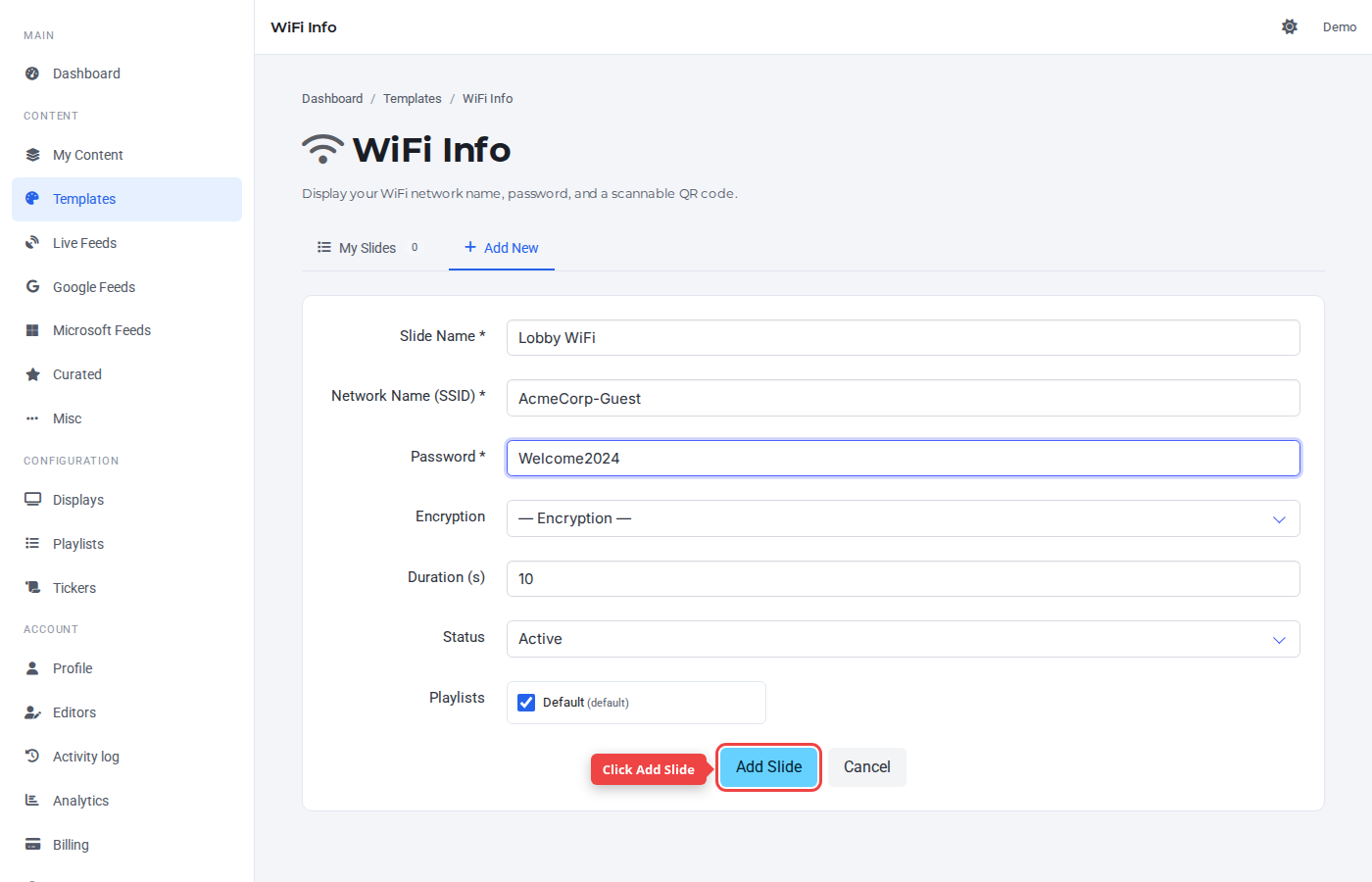Screen dimensions: 1372x882
Task: Click the Slide Name input field
Action: click(x=903, y=338)
